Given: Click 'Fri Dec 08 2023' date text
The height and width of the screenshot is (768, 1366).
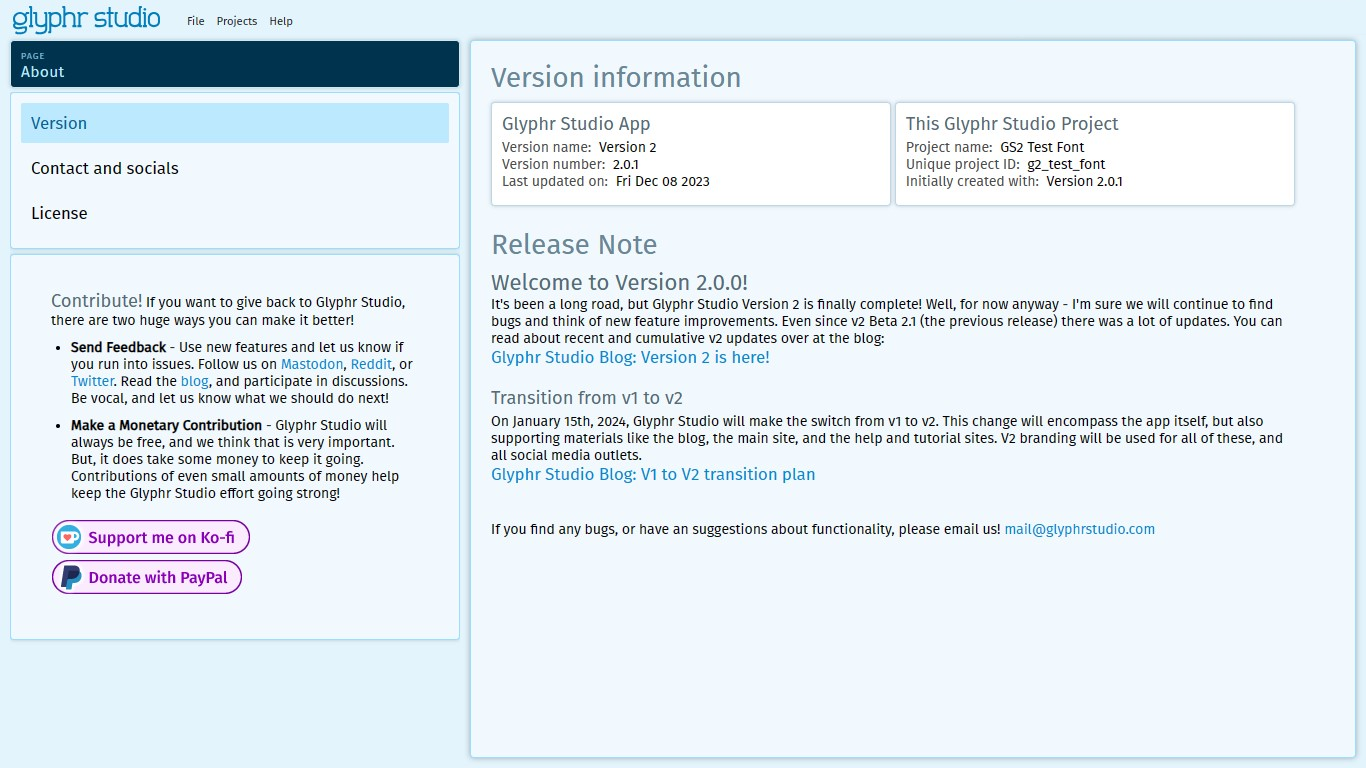Looking at the screenshot, I should point(663,181).
